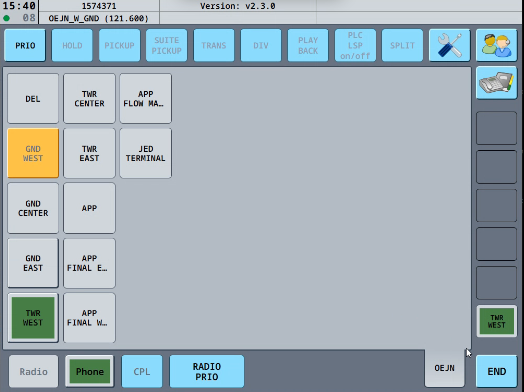End the call with END button
Viewport: 524px width, 392px height.
[497, 371]
